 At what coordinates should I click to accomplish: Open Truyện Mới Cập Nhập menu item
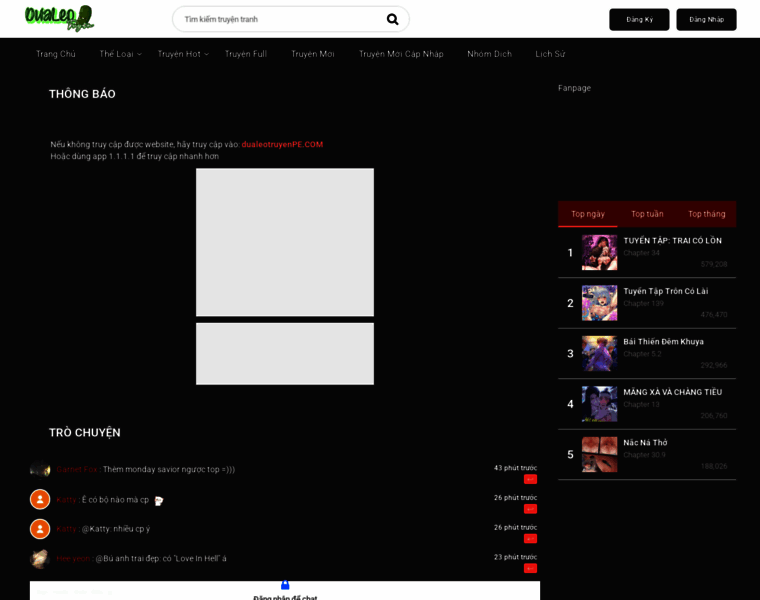(x=401, y=54)
